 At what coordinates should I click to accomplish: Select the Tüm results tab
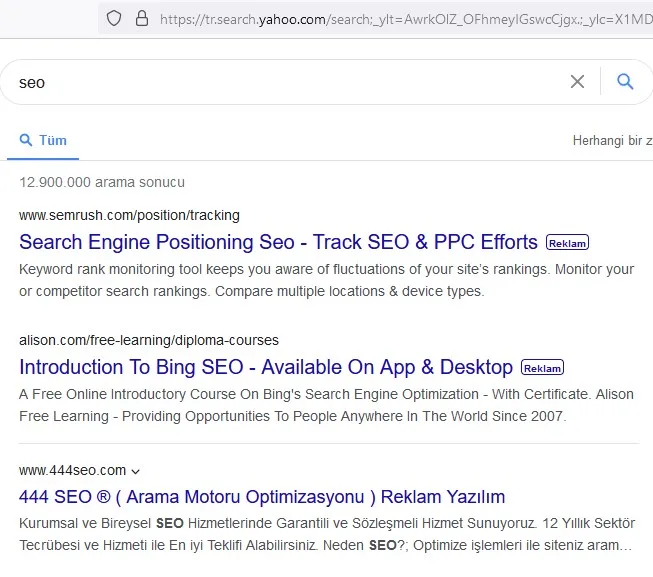43,141
